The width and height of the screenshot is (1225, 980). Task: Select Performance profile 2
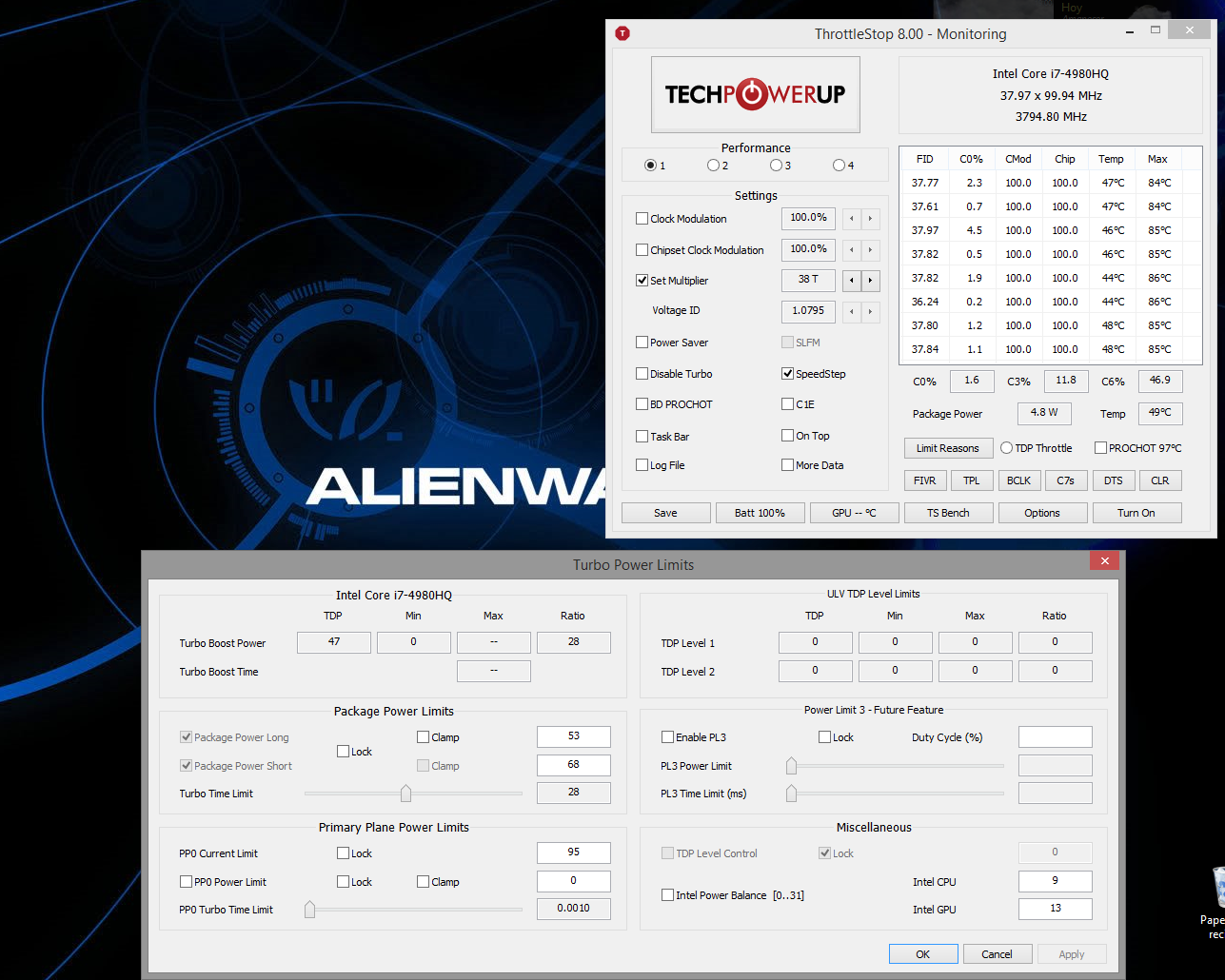713,166
